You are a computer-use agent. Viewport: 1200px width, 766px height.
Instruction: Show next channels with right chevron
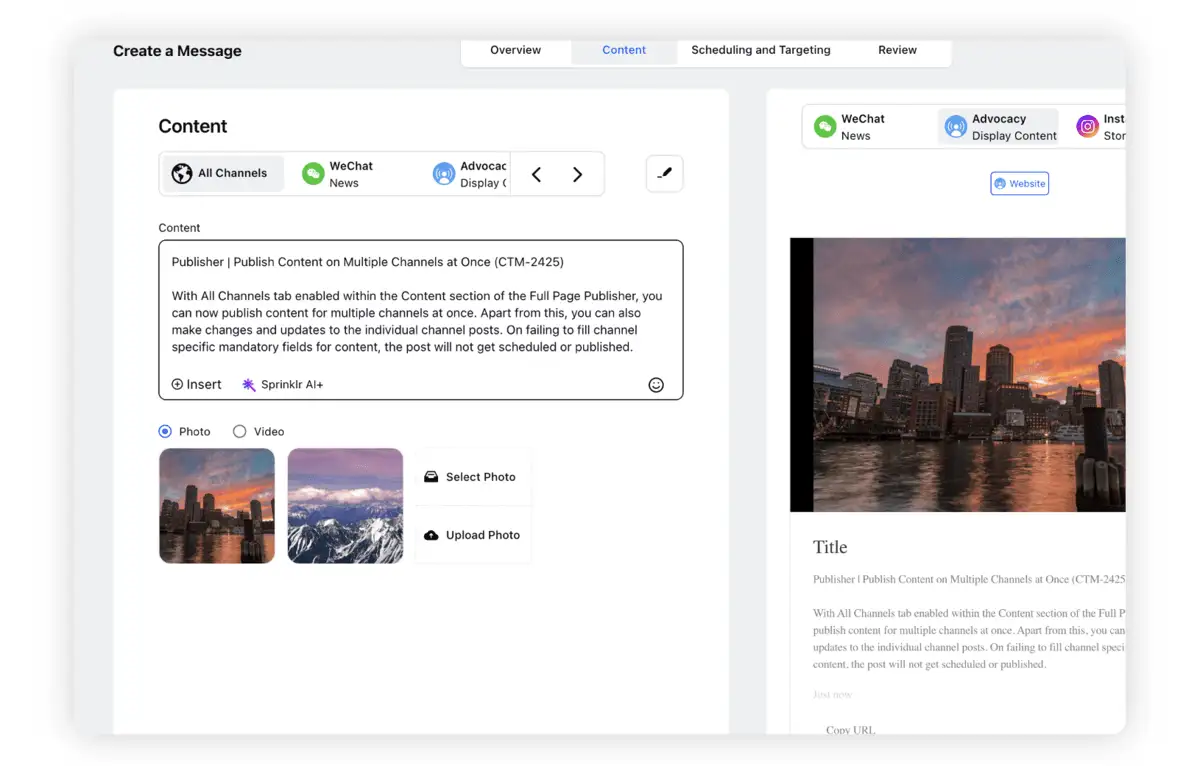577,175
